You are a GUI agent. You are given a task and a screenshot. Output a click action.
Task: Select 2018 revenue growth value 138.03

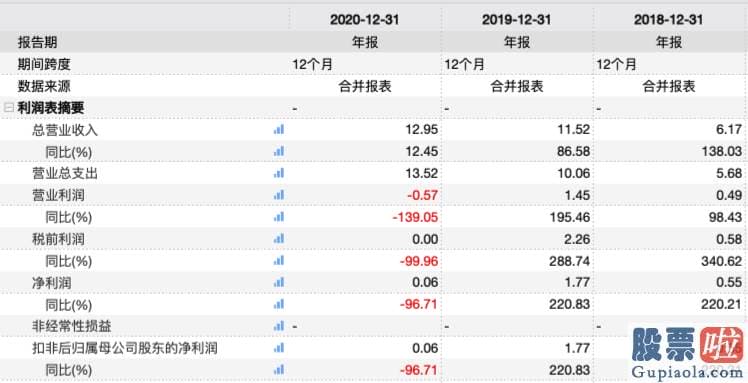click(722, 151)
